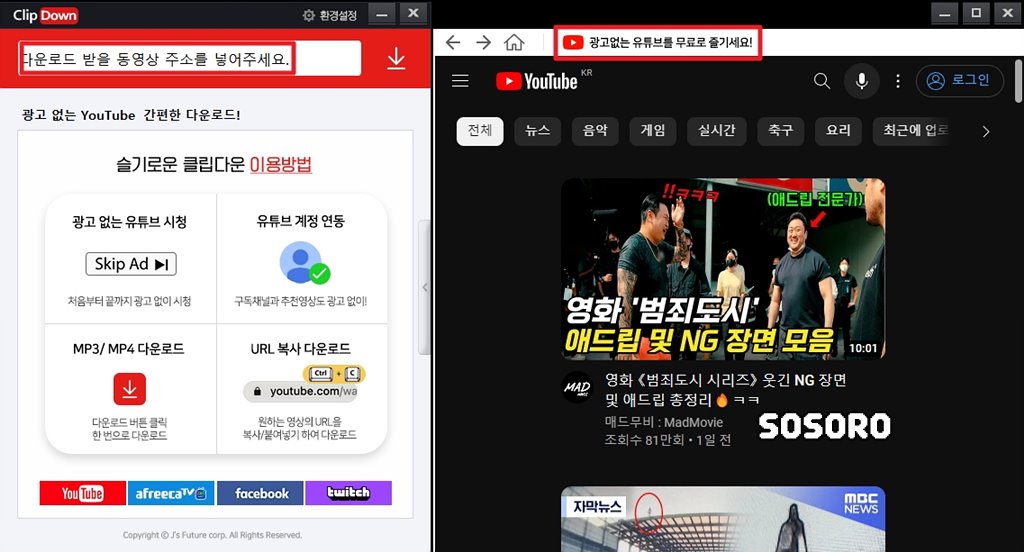Click the twitch logo
The image size is (1024, 552).
[349, 493]
